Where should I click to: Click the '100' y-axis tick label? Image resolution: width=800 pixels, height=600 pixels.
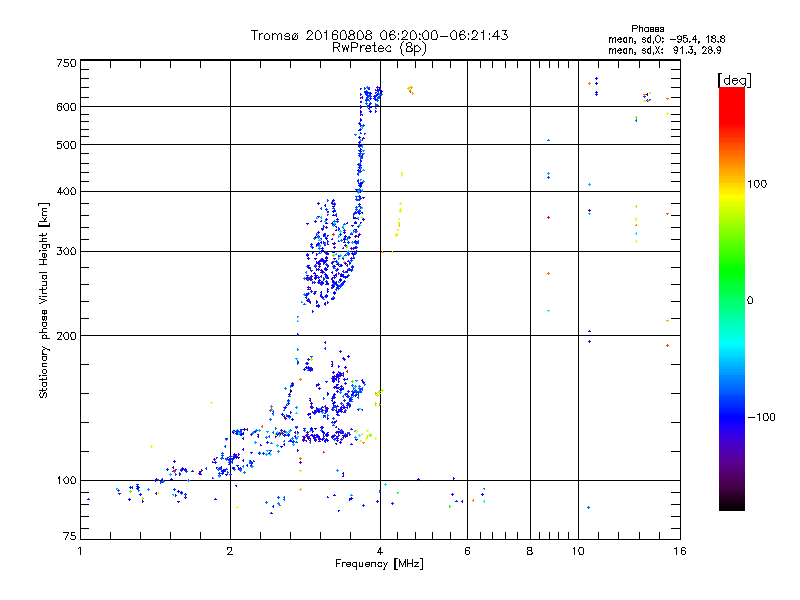click(67, 480)
